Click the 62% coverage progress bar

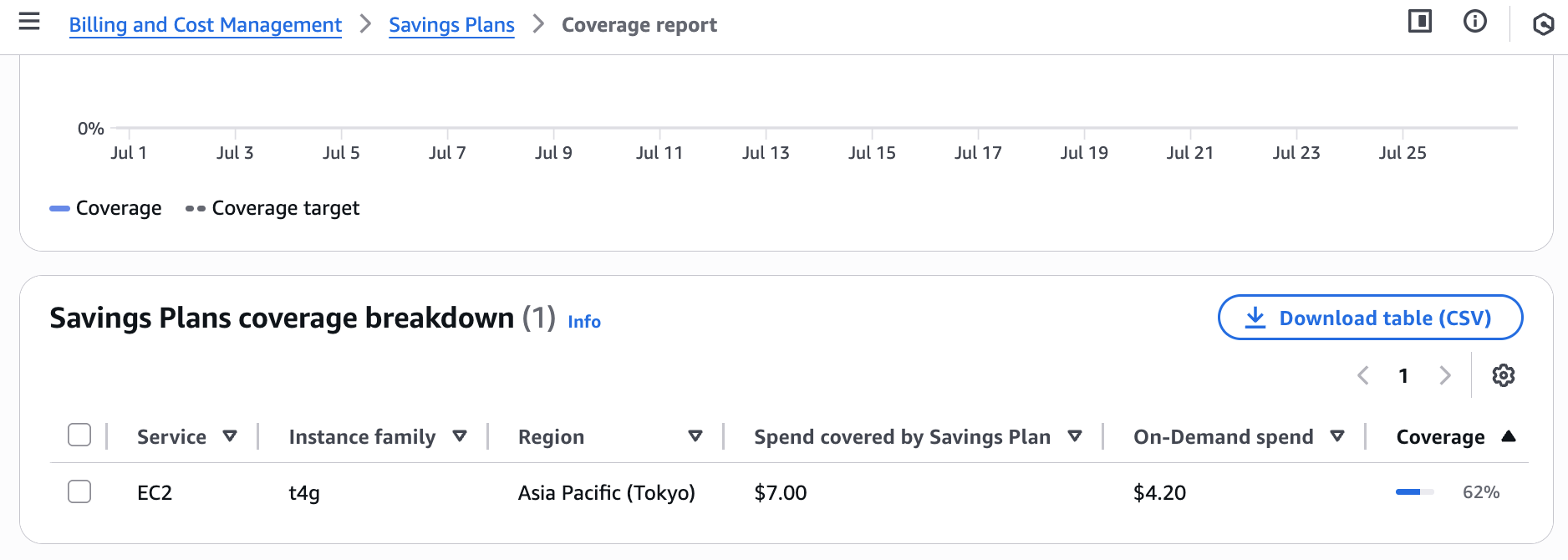(1414, 492)
